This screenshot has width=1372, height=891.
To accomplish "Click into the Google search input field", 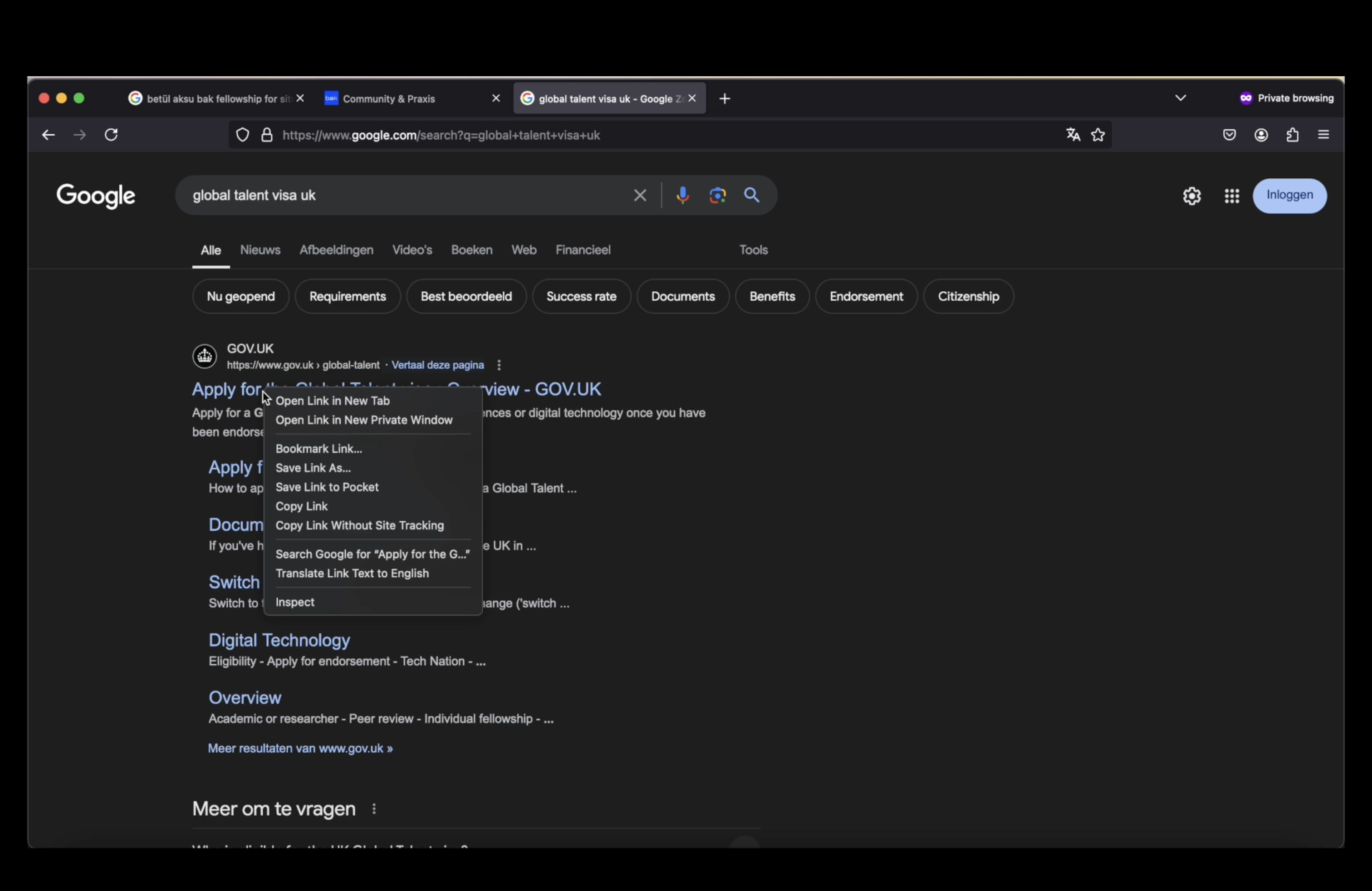I will tap(403, 196).
